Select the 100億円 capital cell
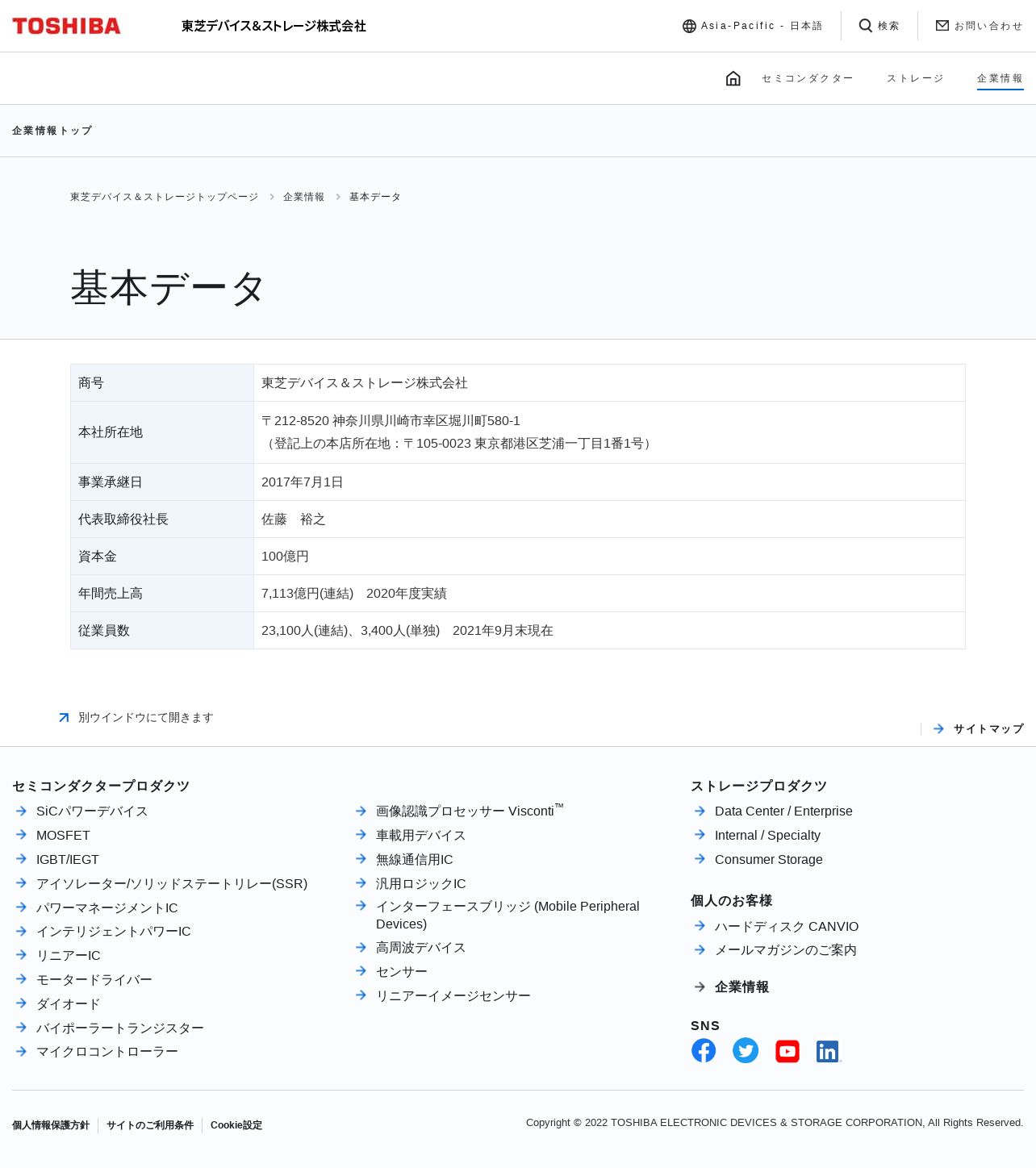 pos(609,557)
